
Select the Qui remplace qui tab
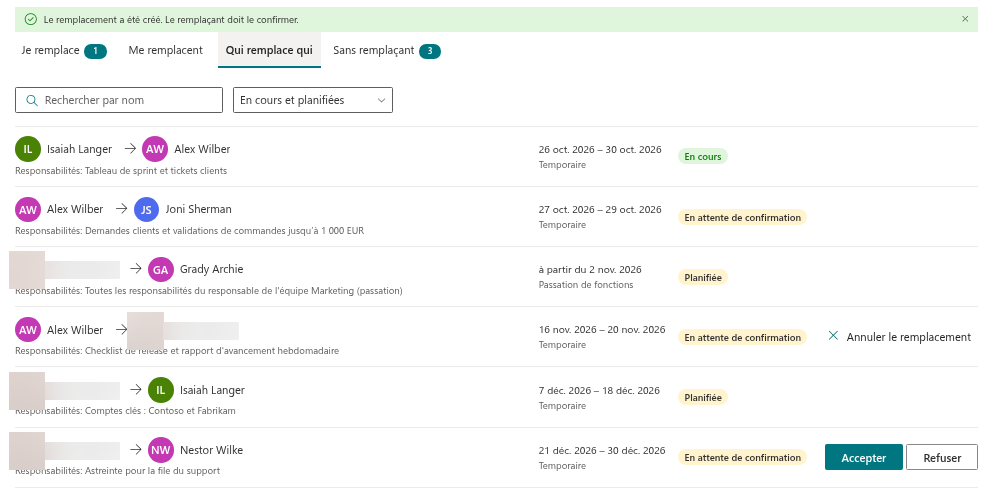[269, 51]
